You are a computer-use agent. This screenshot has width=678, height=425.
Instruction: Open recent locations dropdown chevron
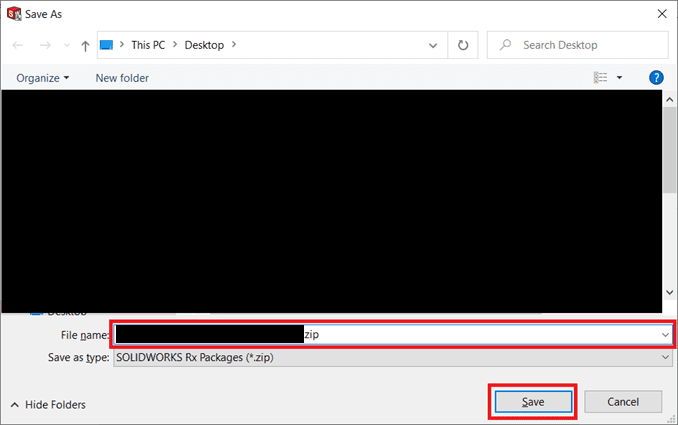point(67,45)
